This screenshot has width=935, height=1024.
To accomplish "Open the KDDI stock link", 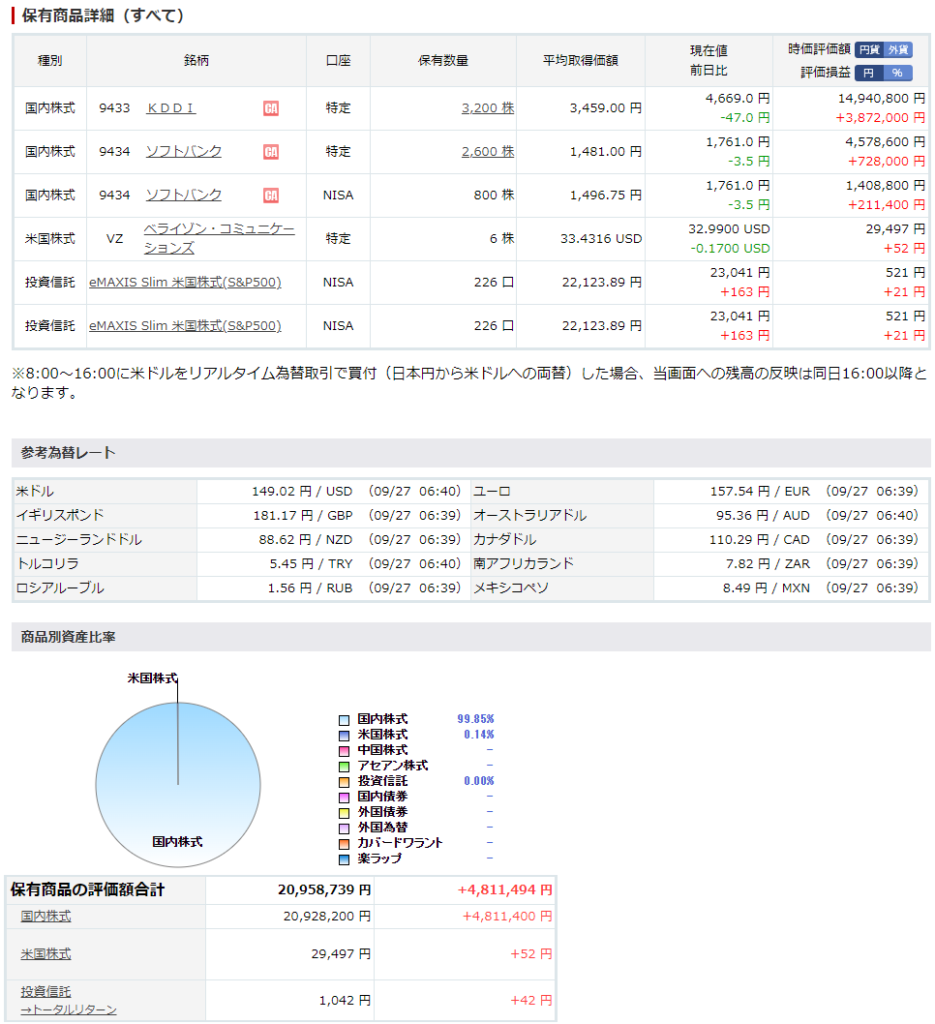I will tap(171, 108).
